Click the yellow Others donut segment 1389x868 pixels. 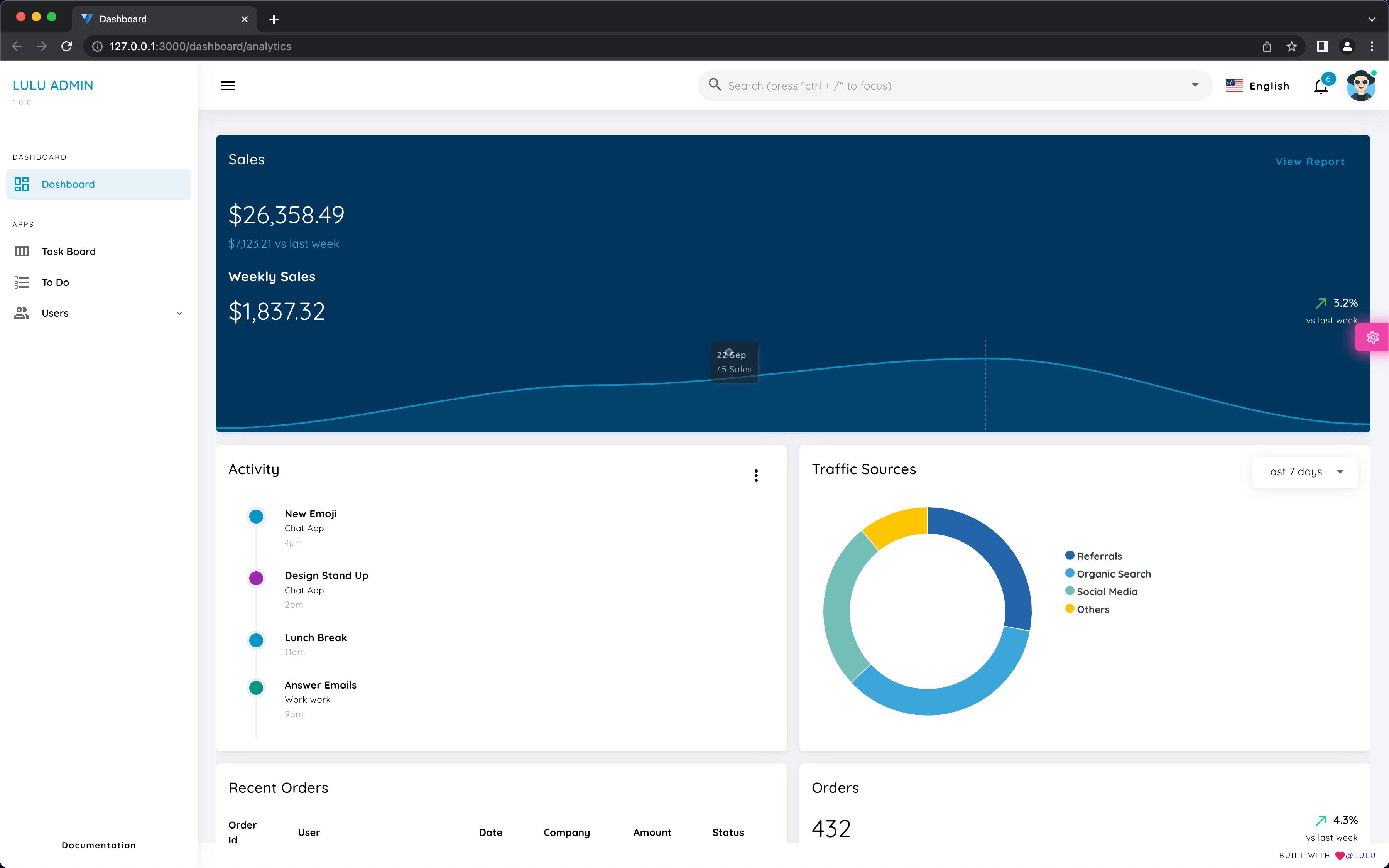[x=899, y=524]
